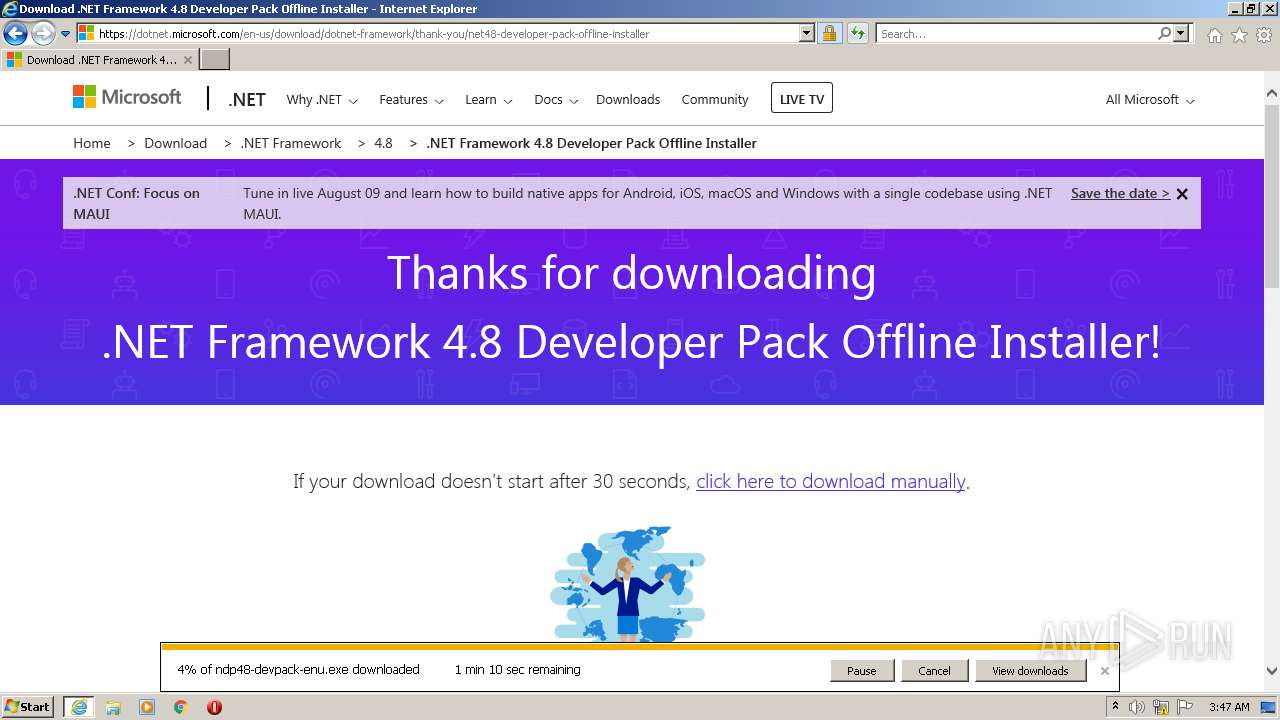Click the .NET brand link
The width and height of the screenshot is (1280, 720).
247,99
